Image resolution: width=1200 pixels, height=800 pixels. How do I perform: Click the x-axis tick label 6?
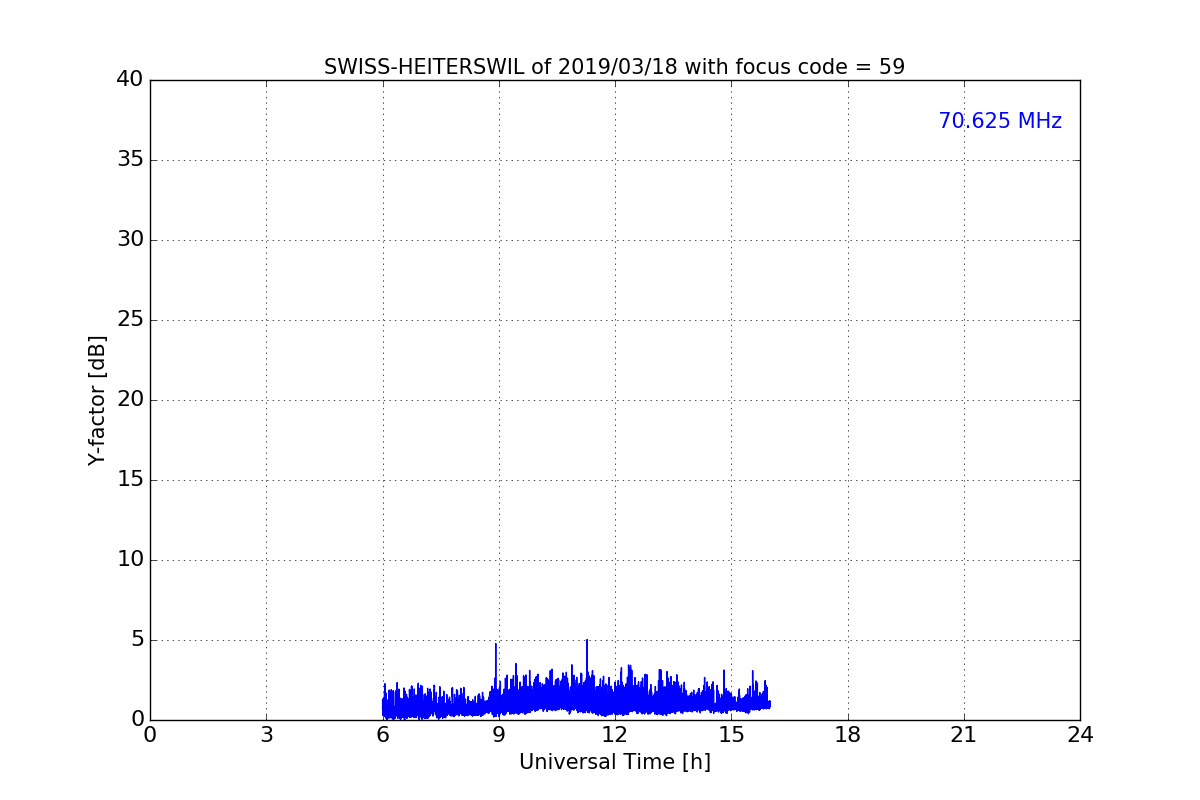382,735
